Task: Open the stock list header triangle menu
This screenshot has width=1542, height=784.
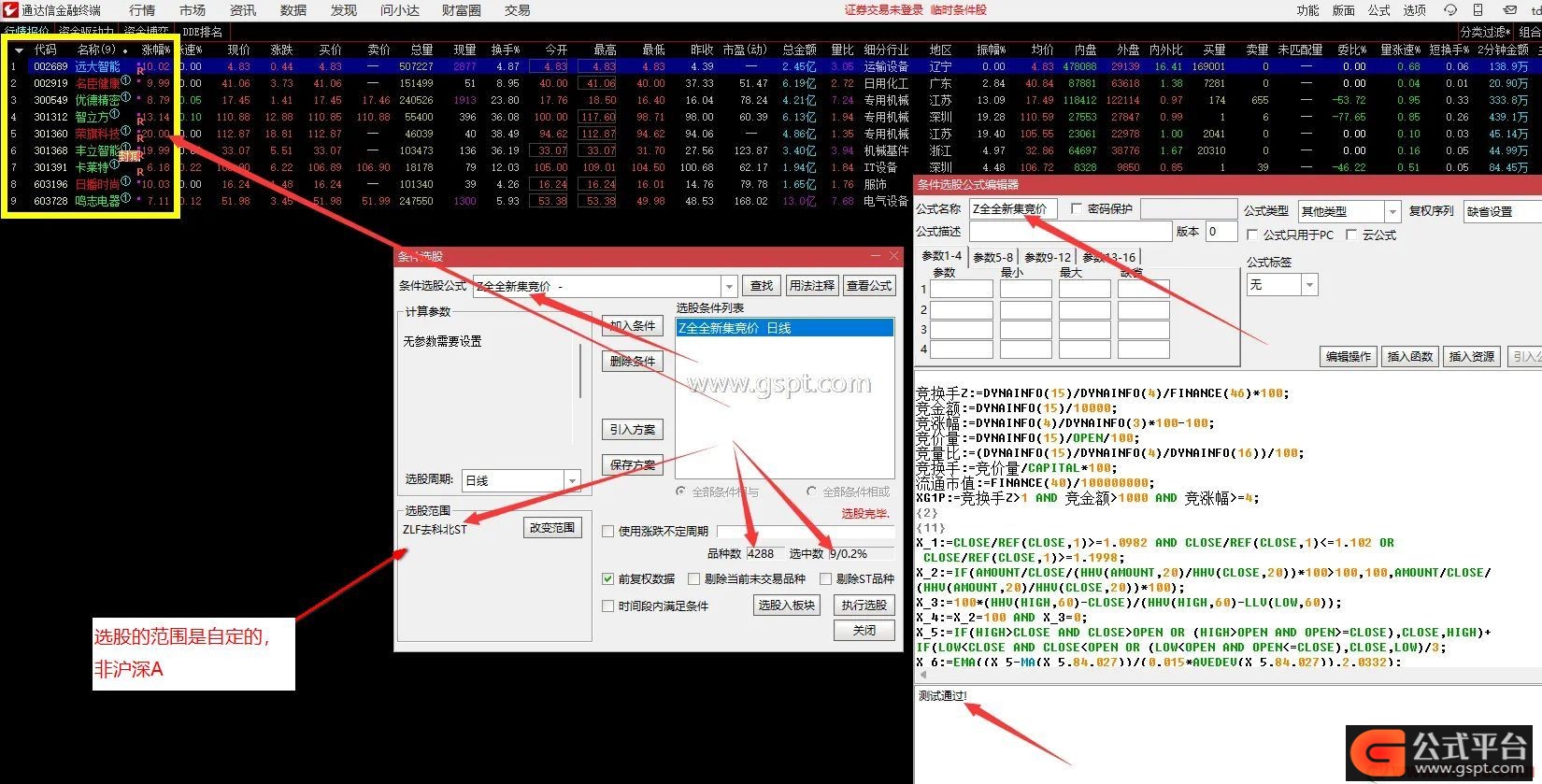Action: pos(19,50)
